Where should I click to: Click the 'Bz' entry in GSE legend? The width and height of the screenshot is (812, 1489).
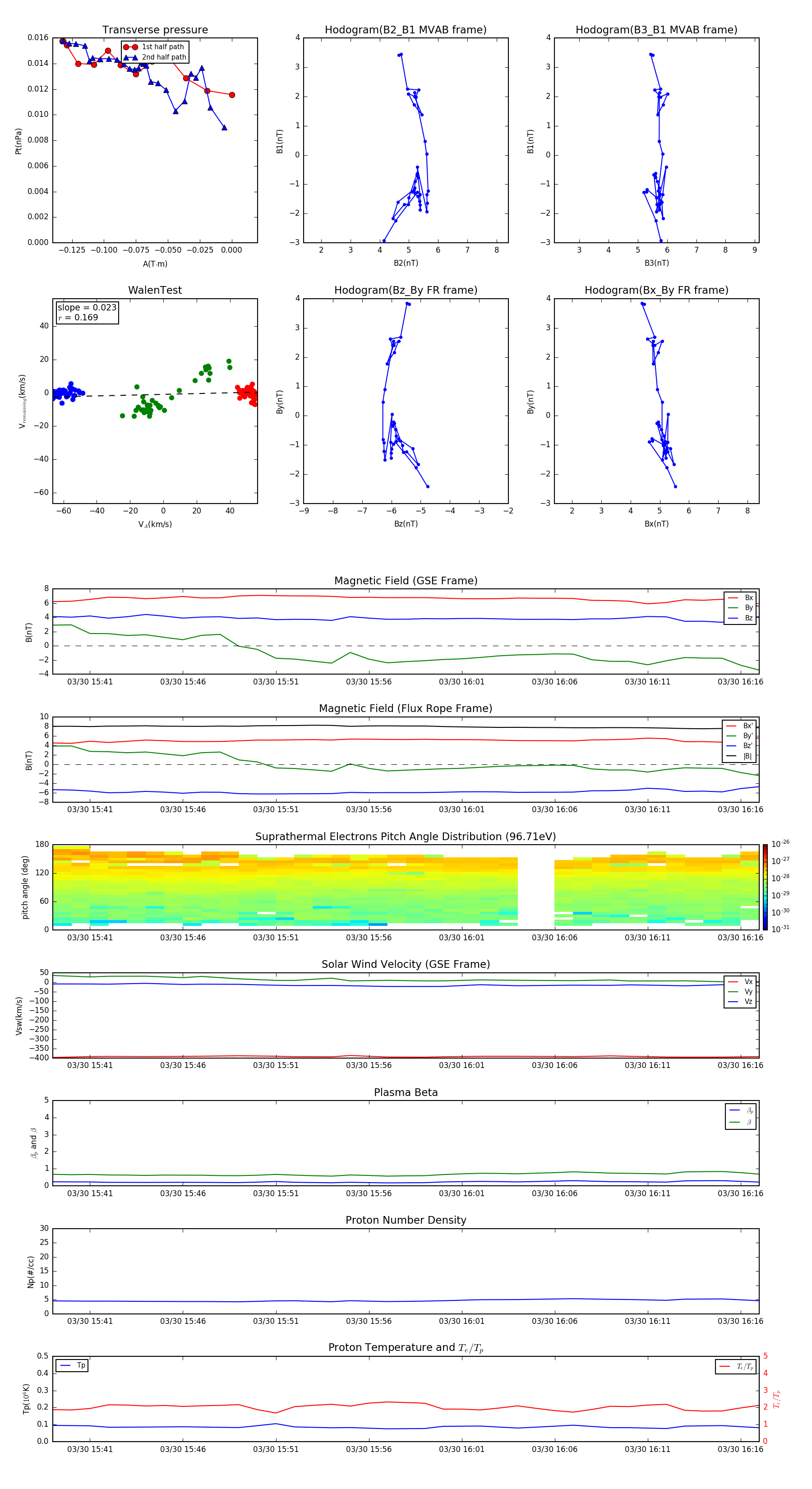click(x=741, y=618)
